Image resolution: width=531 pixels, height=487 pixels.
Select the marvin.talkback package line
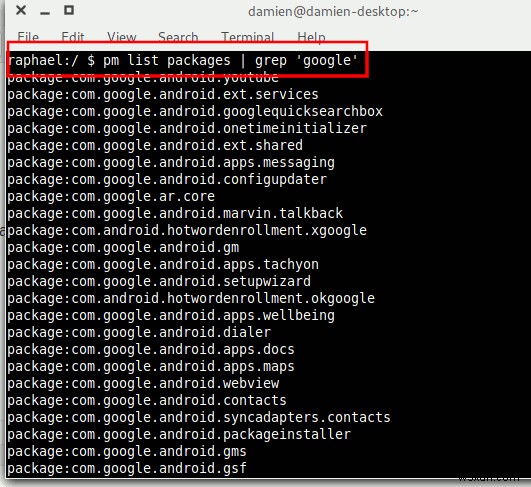coord(175,213)
